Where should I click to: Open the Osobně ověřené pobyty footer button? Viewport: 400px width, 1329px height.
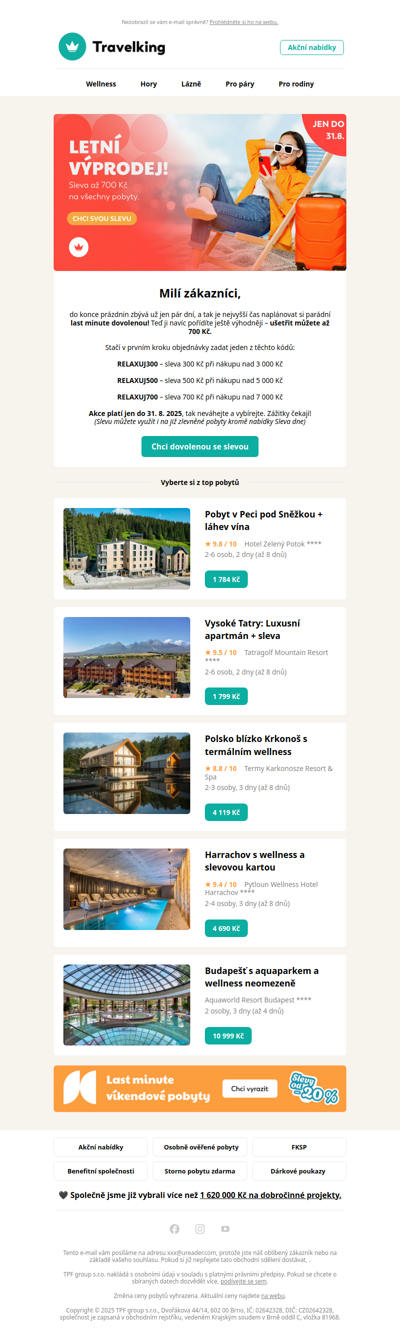[200, 1147]
